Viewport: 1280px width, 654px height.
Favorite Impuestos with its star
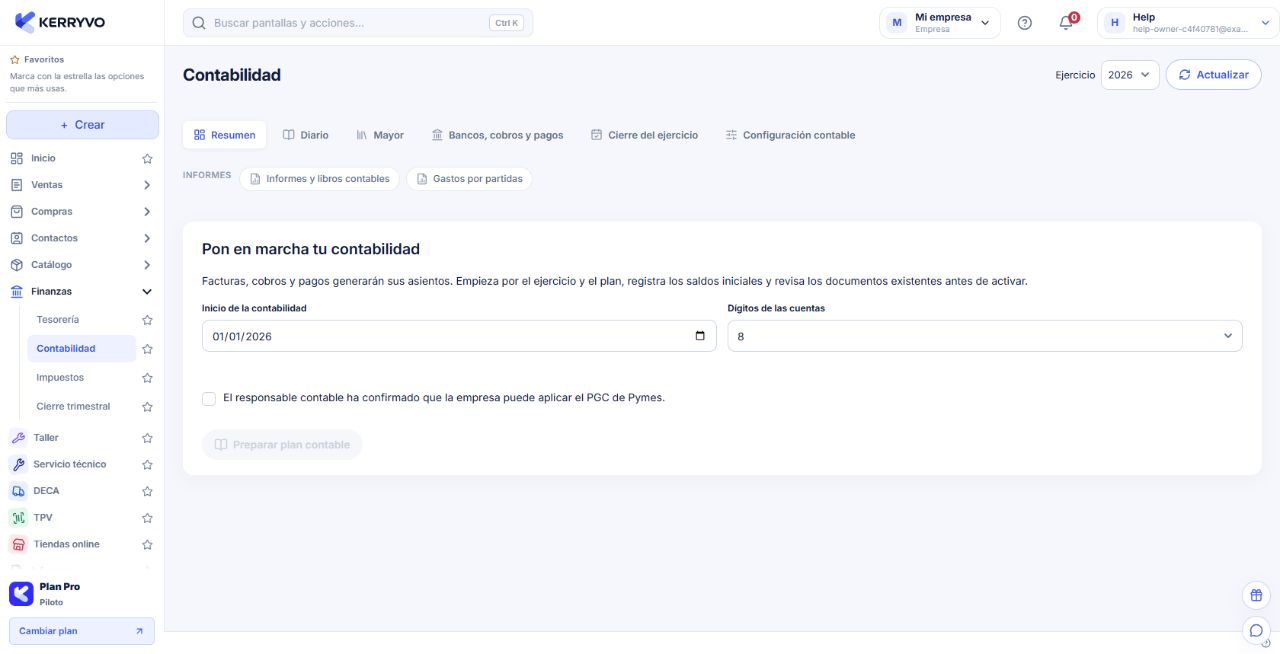click(147, 378)
